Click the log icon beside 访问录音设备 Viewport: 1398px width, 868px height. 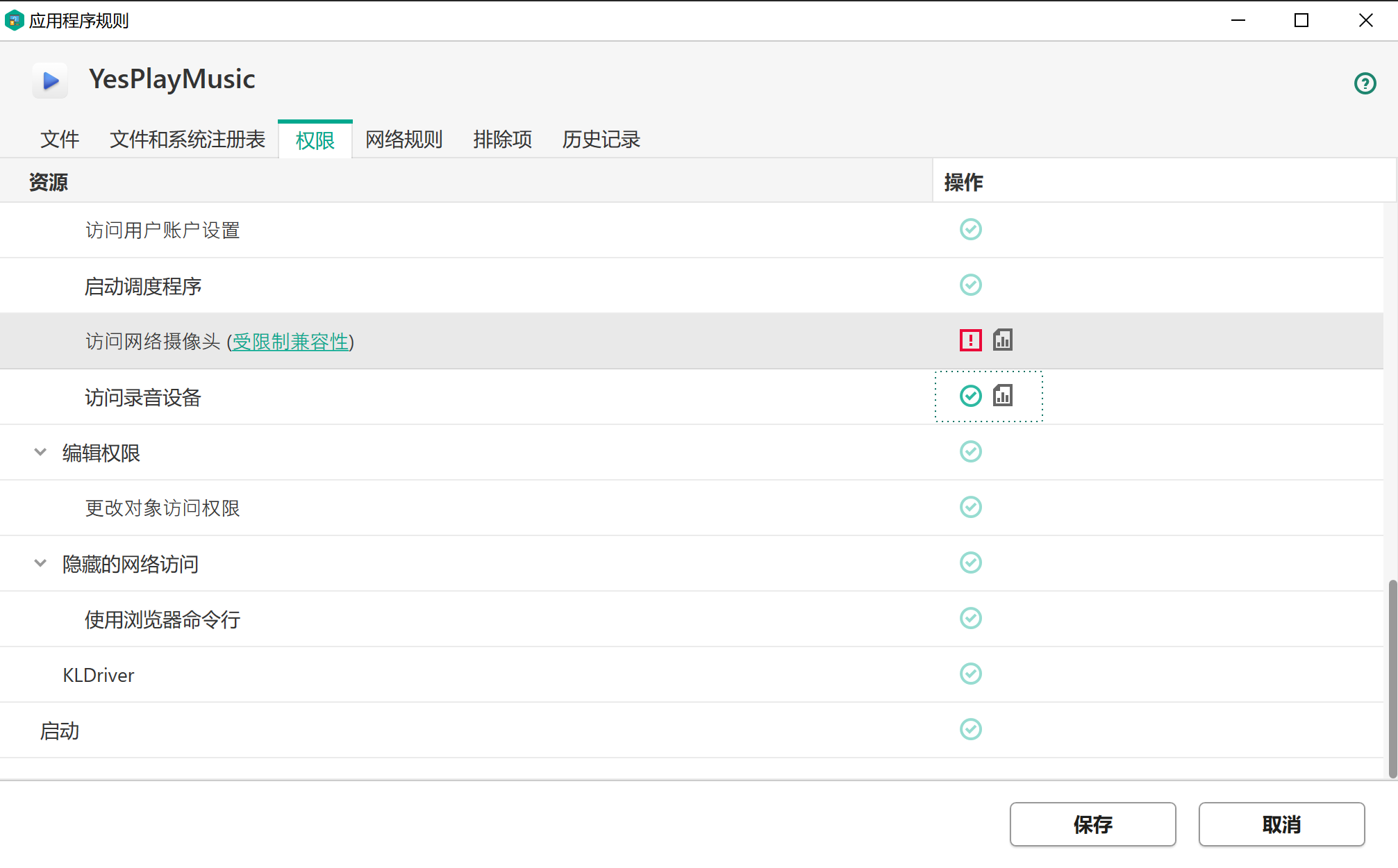(1004, 396)
